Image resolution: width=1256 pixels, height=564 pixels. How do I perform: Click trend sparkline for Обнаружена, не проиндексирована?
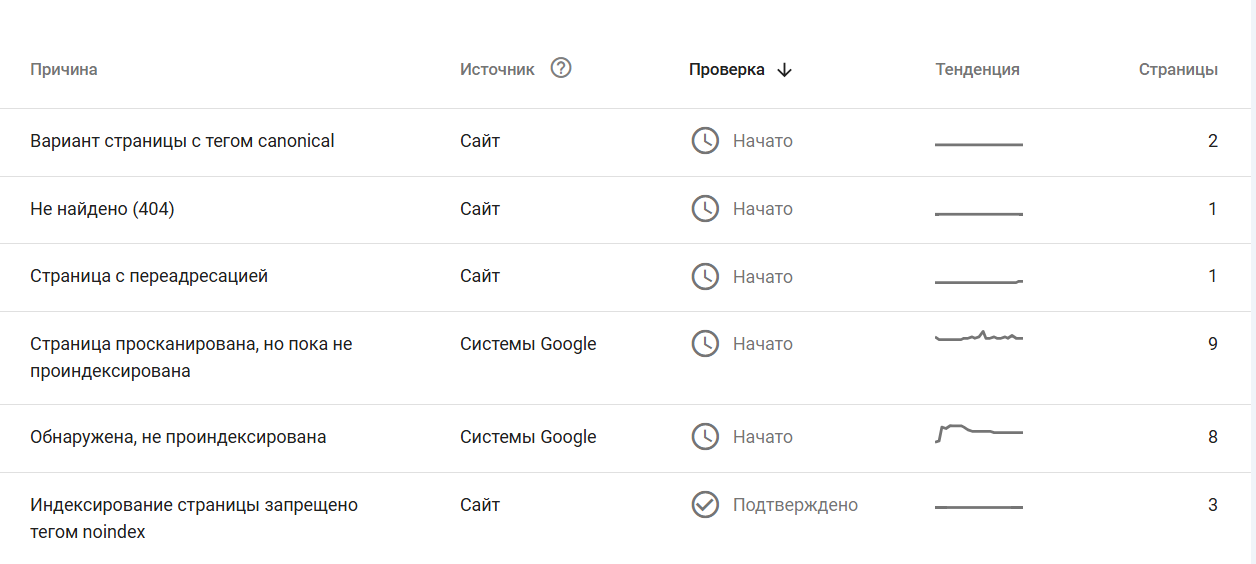978,432
